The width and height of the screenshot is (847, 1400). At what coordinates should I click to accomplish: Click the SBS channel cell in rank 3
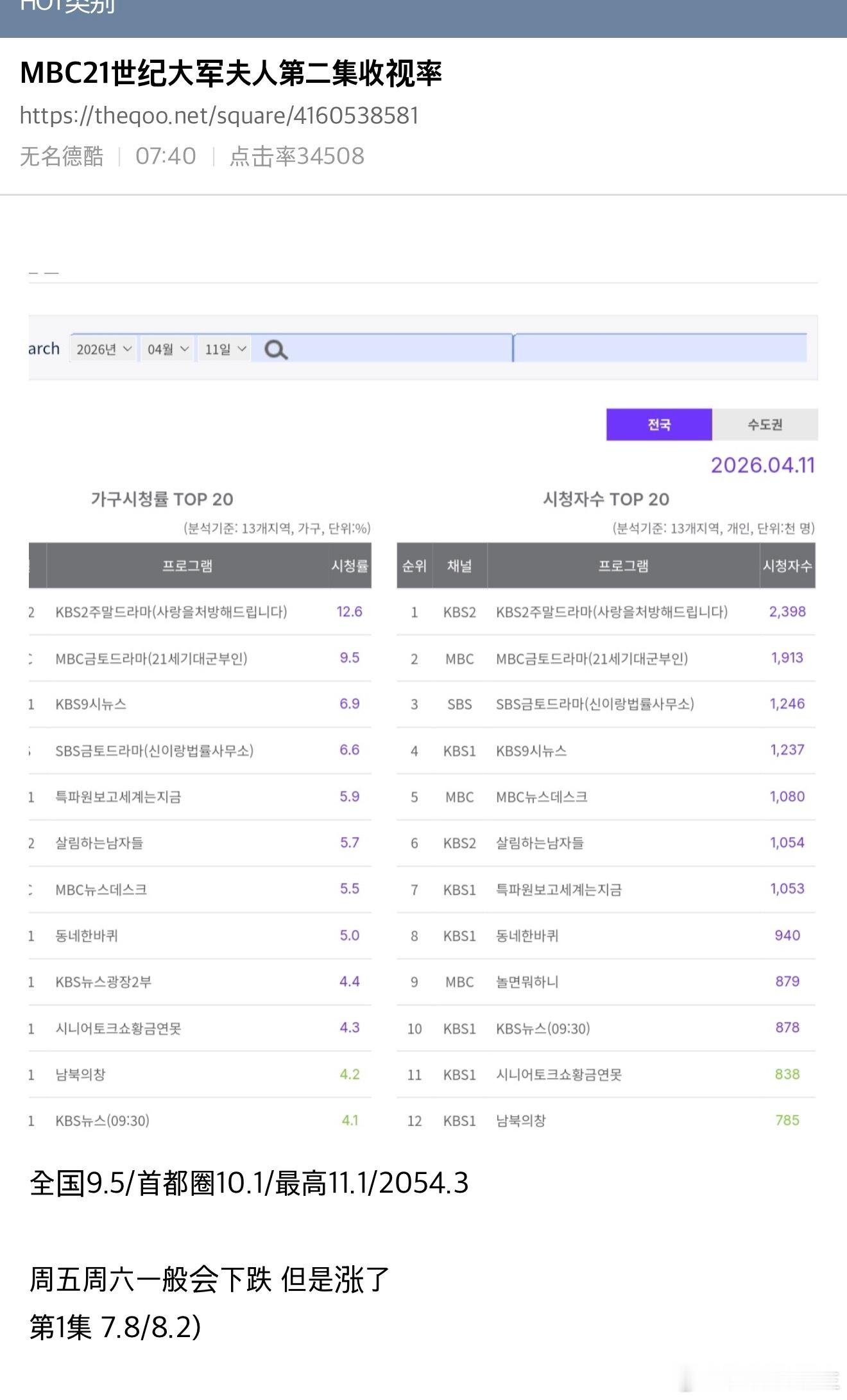tap(459, 704)
